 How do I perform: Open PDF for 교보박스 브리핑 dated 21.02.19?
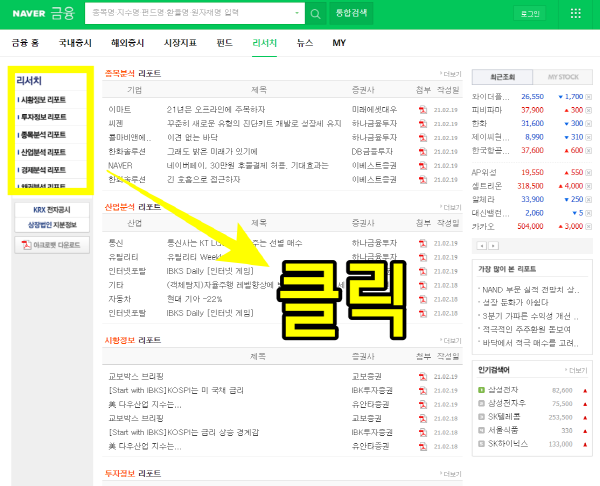(x=422, y=377)
